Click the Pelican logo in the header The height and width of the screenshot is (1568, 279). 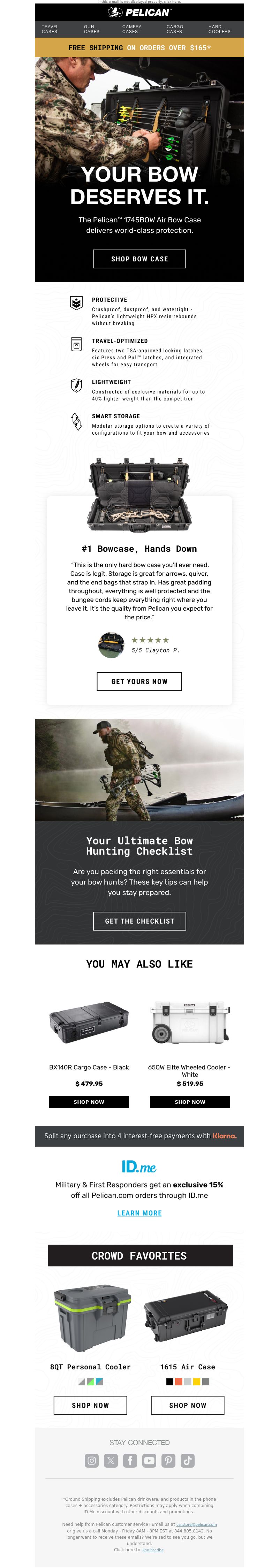coord(139,12)
